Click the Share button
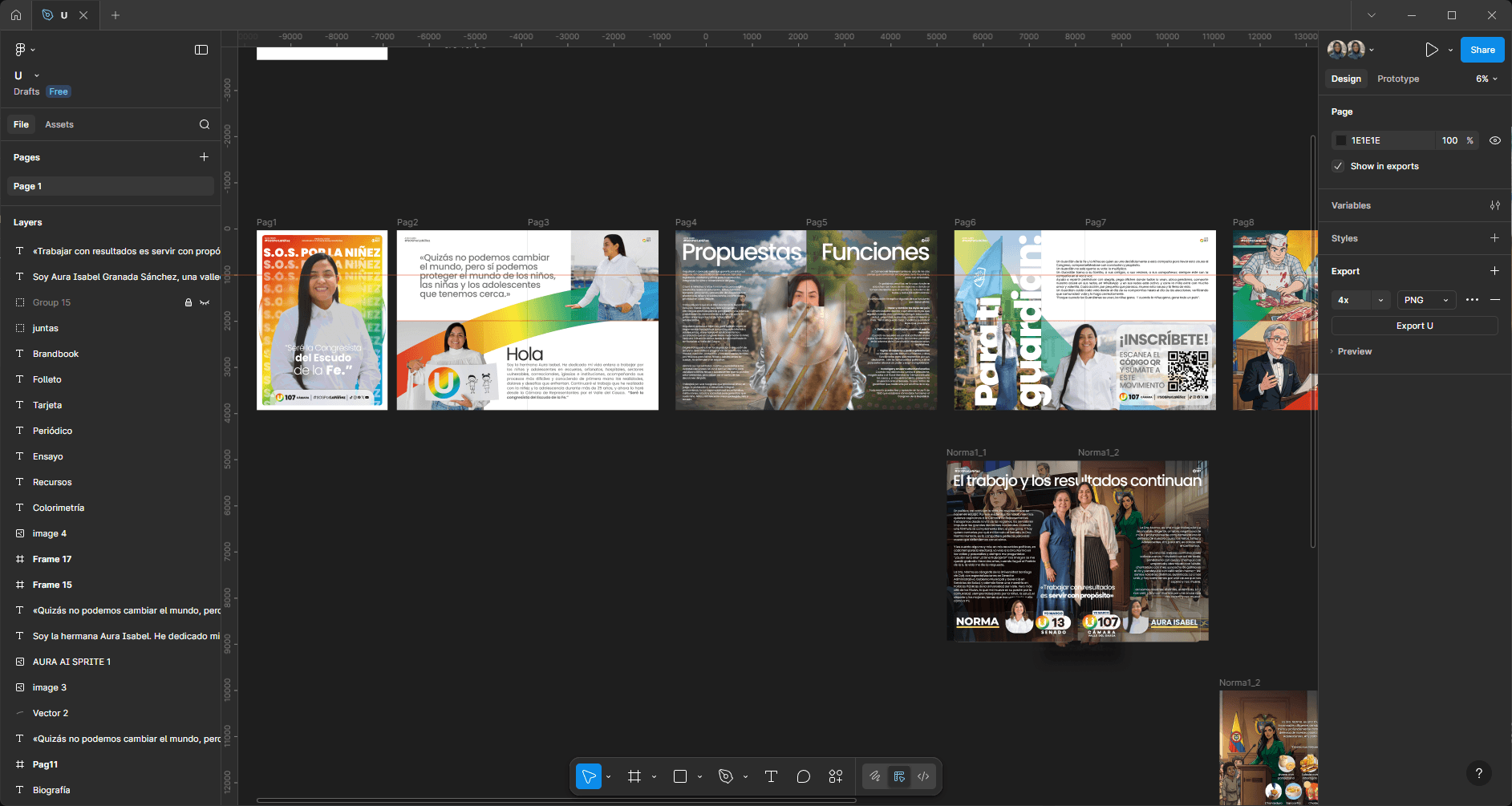1512x806 pixels. (x=1482, y=50)
